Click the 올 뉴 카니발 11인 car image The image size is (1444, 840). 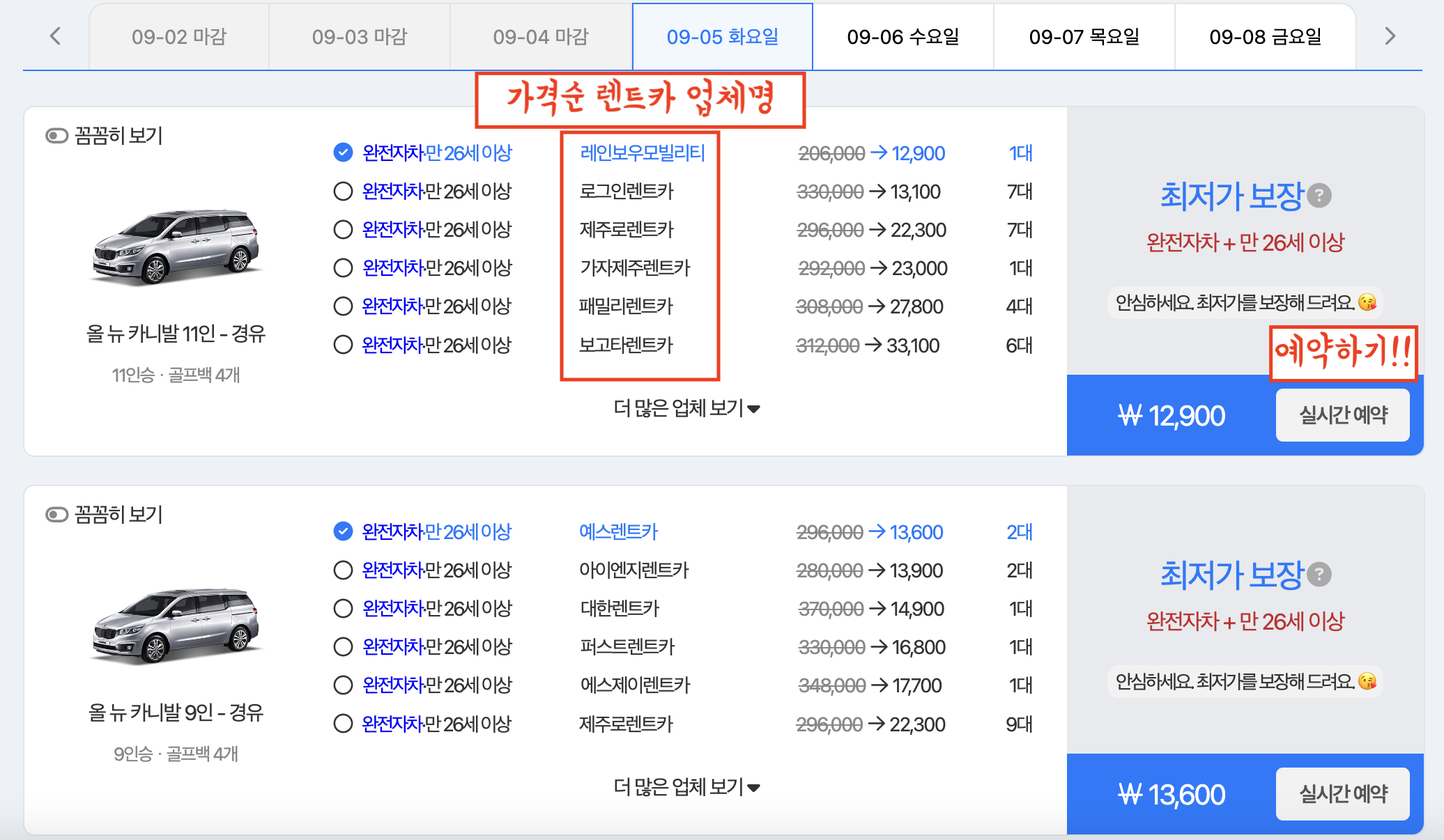tap(176, 246)
